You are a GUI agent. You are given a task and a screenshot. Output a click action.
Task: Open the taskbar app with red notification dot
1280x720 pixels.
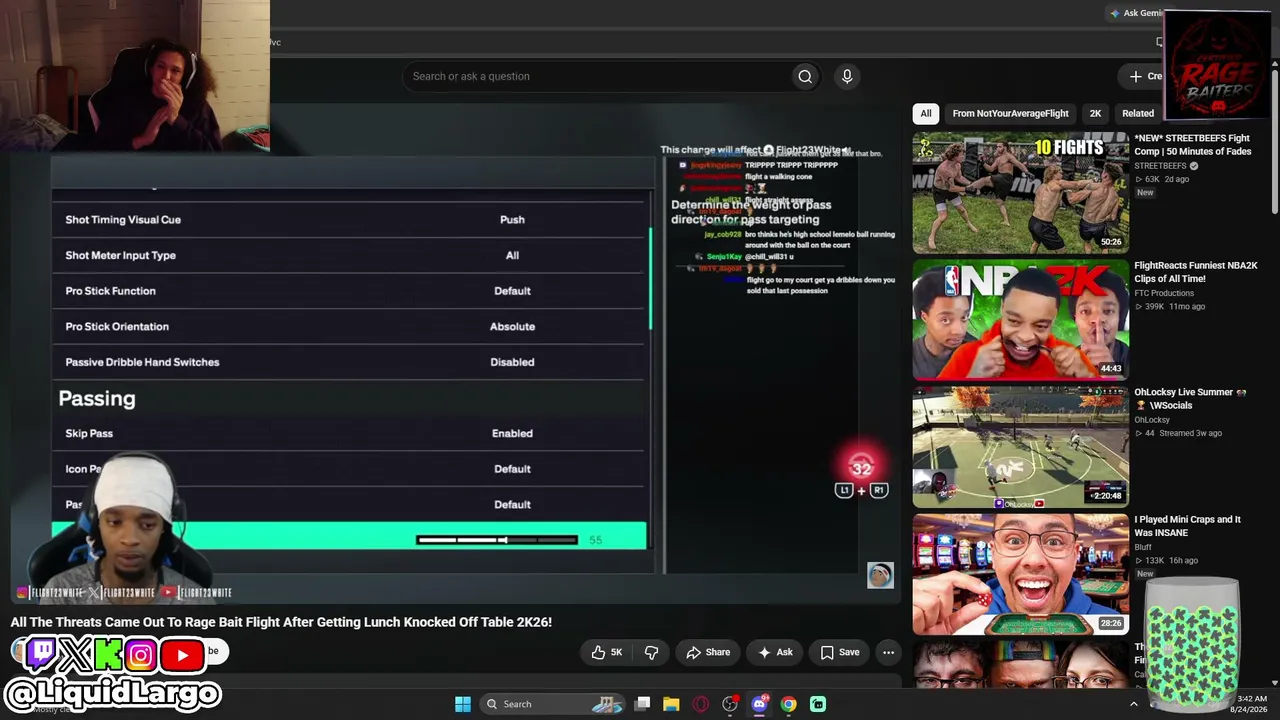coord(730,704)
